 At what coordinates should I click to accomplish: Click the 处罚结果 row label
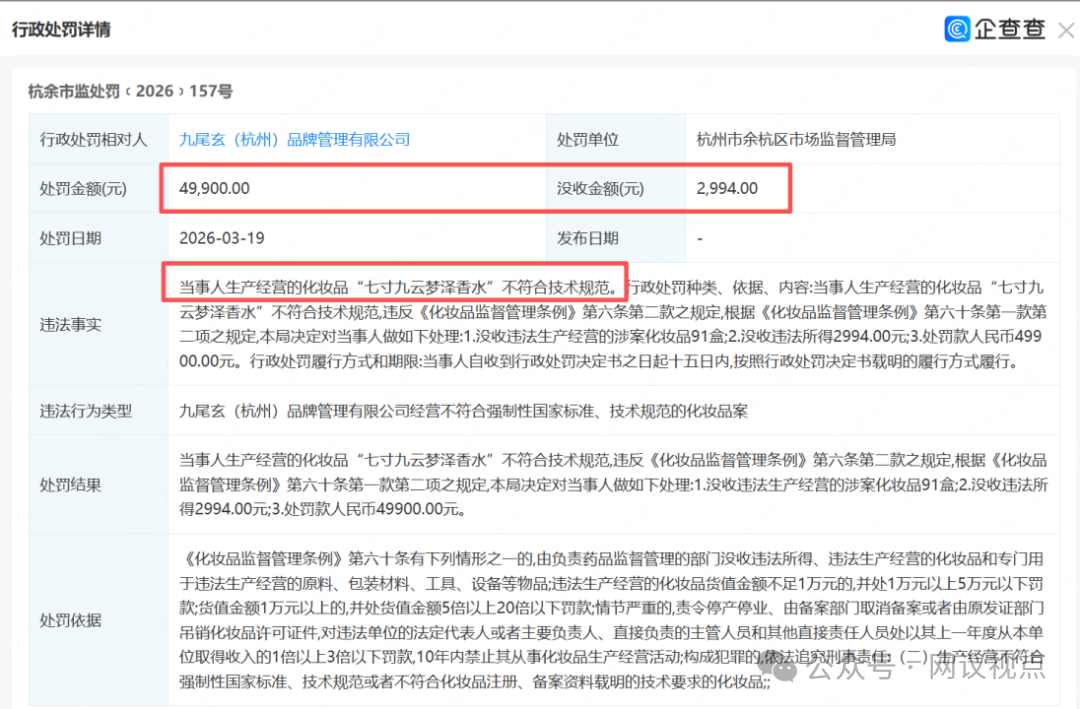70,484
